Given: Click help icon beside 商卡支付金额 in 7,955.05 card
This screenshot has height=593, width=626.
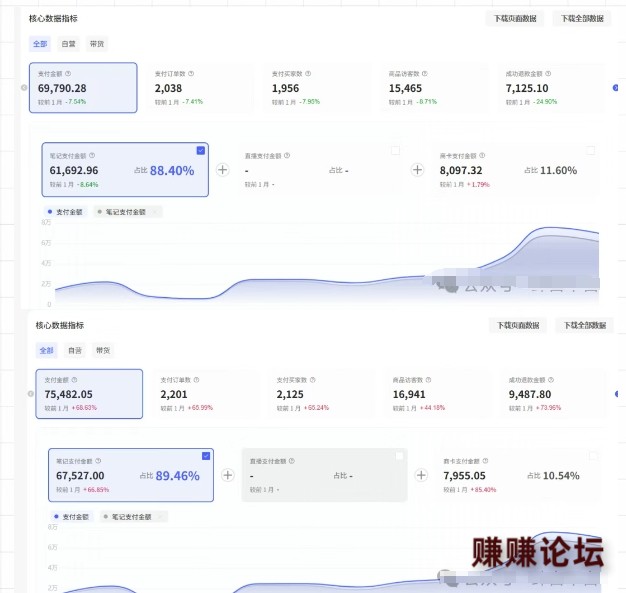Looking at the screenshot, I should 485,461.
